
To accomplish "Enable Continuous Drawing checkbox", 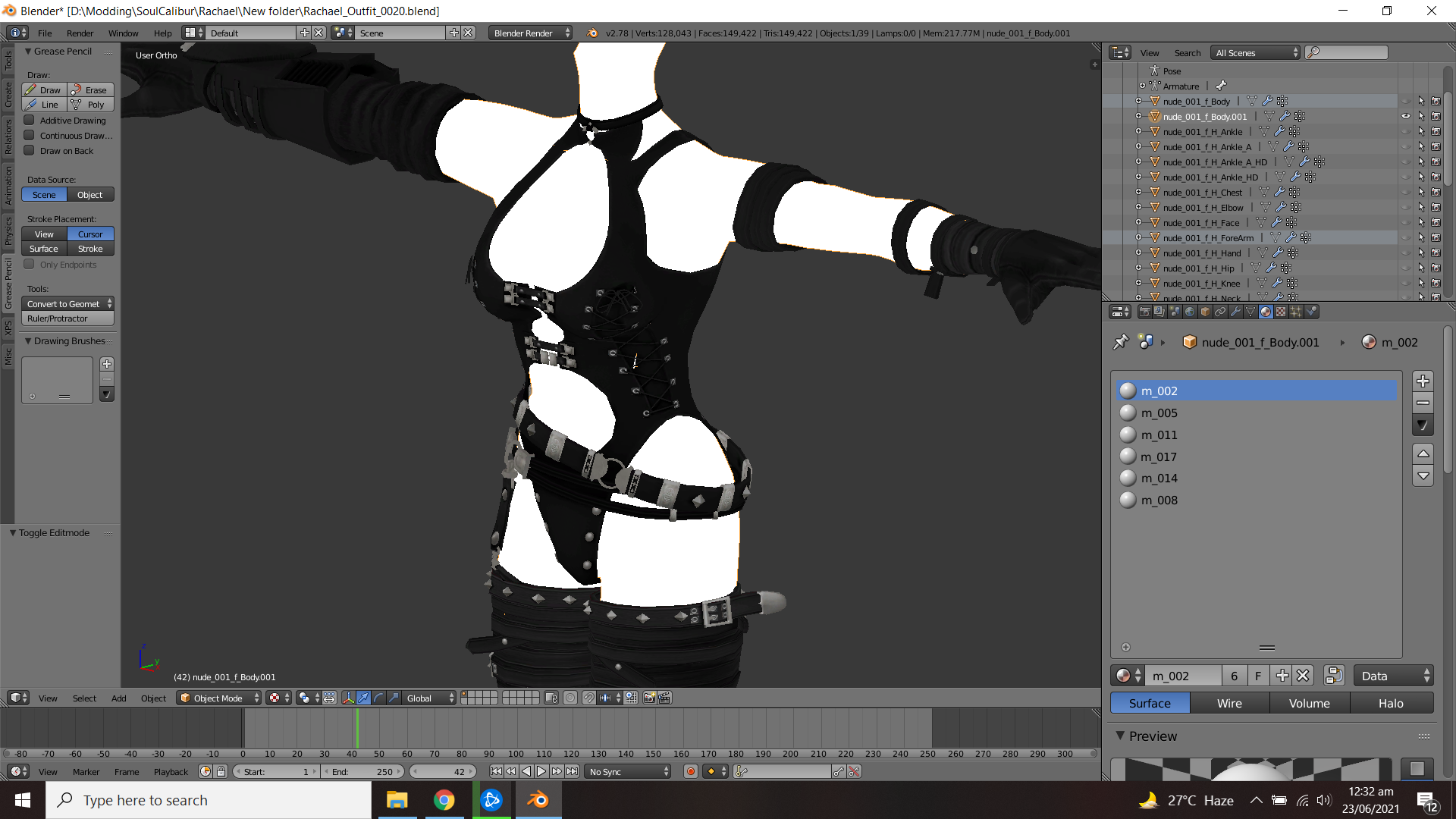I will point(30,136).
